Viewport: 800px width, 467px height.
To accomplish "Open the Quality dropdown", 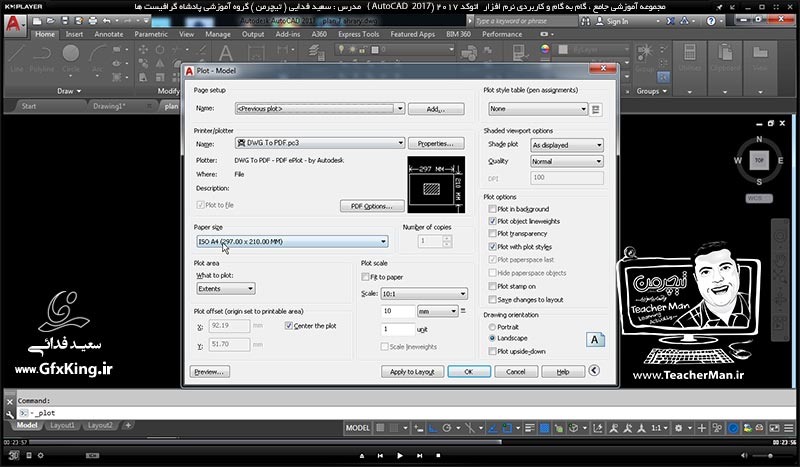I will point(567,161).
